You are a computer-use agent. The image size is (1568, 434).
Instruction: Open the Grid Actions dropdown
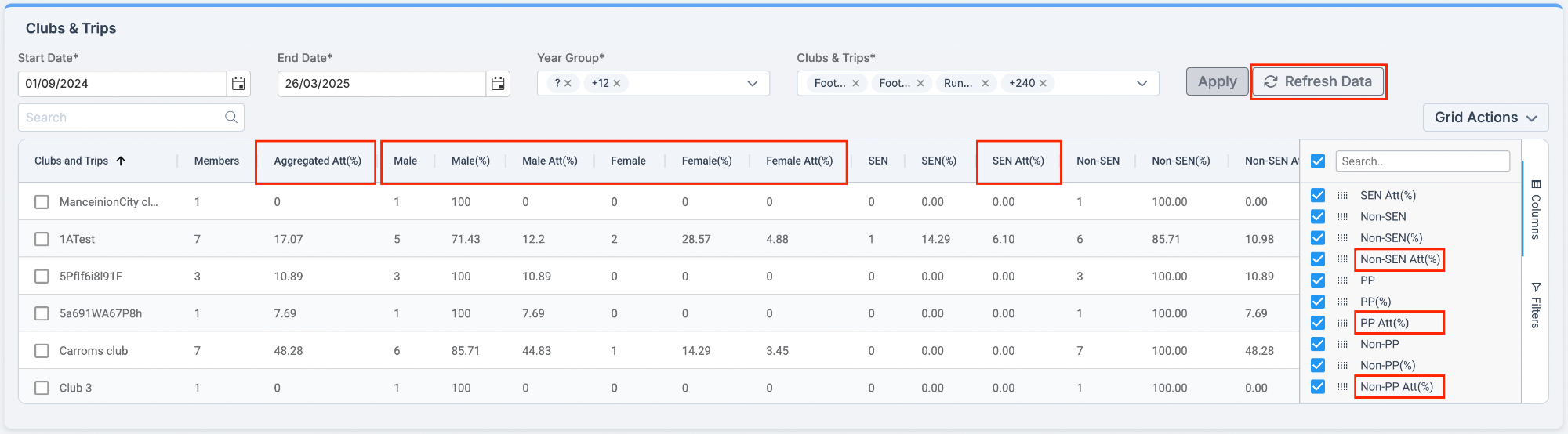coord(1485,118)
